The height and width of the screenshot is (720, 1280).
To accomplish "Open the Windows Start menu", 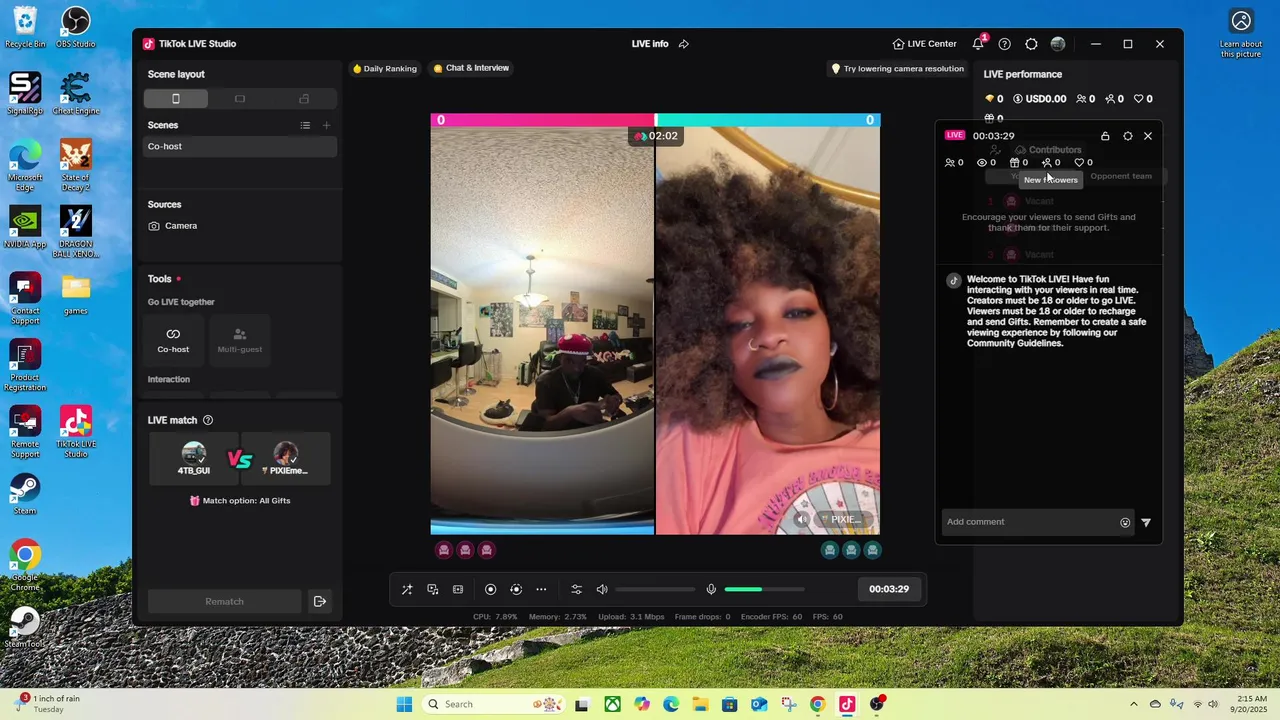I will [404, 704].
